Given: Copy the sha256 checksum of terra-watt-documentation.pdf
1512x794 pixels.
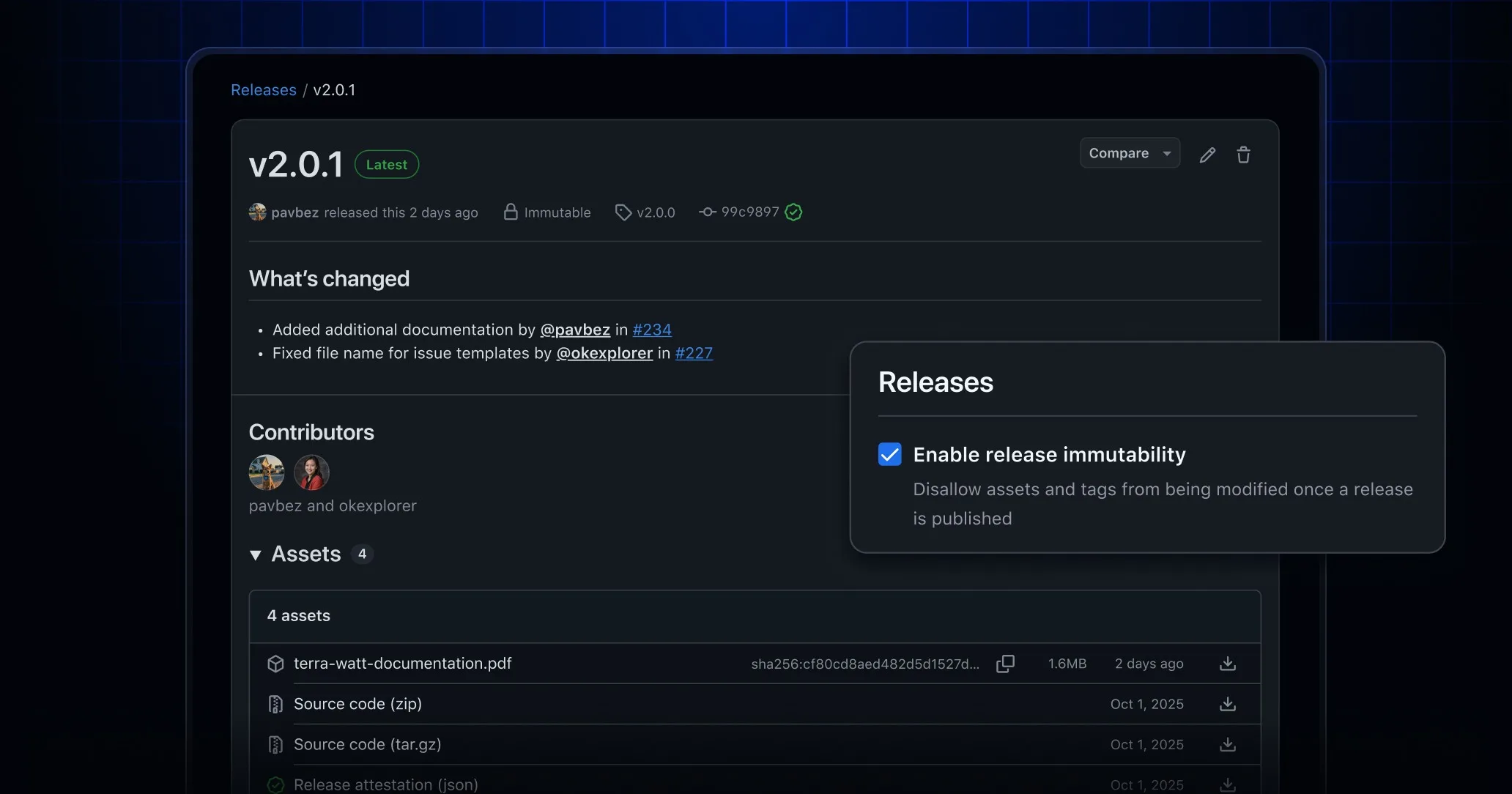Looking at the screenshot, I should tap(1005, 664).
